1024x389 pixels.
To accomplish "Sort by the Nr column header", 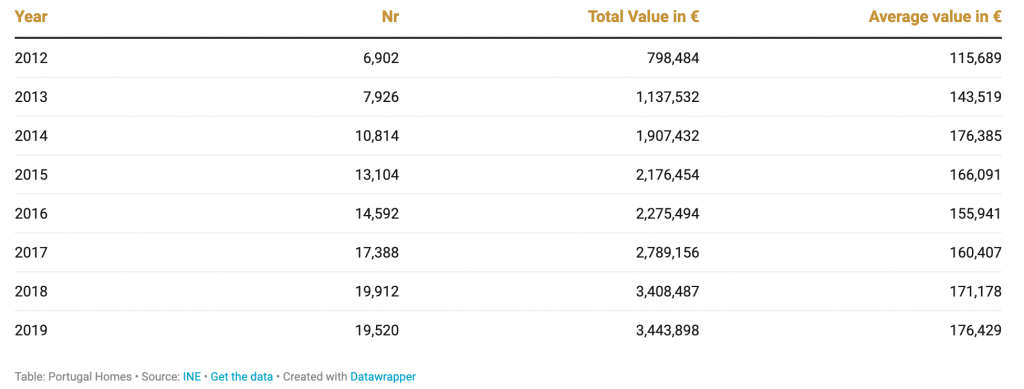I will coord(390,17).
